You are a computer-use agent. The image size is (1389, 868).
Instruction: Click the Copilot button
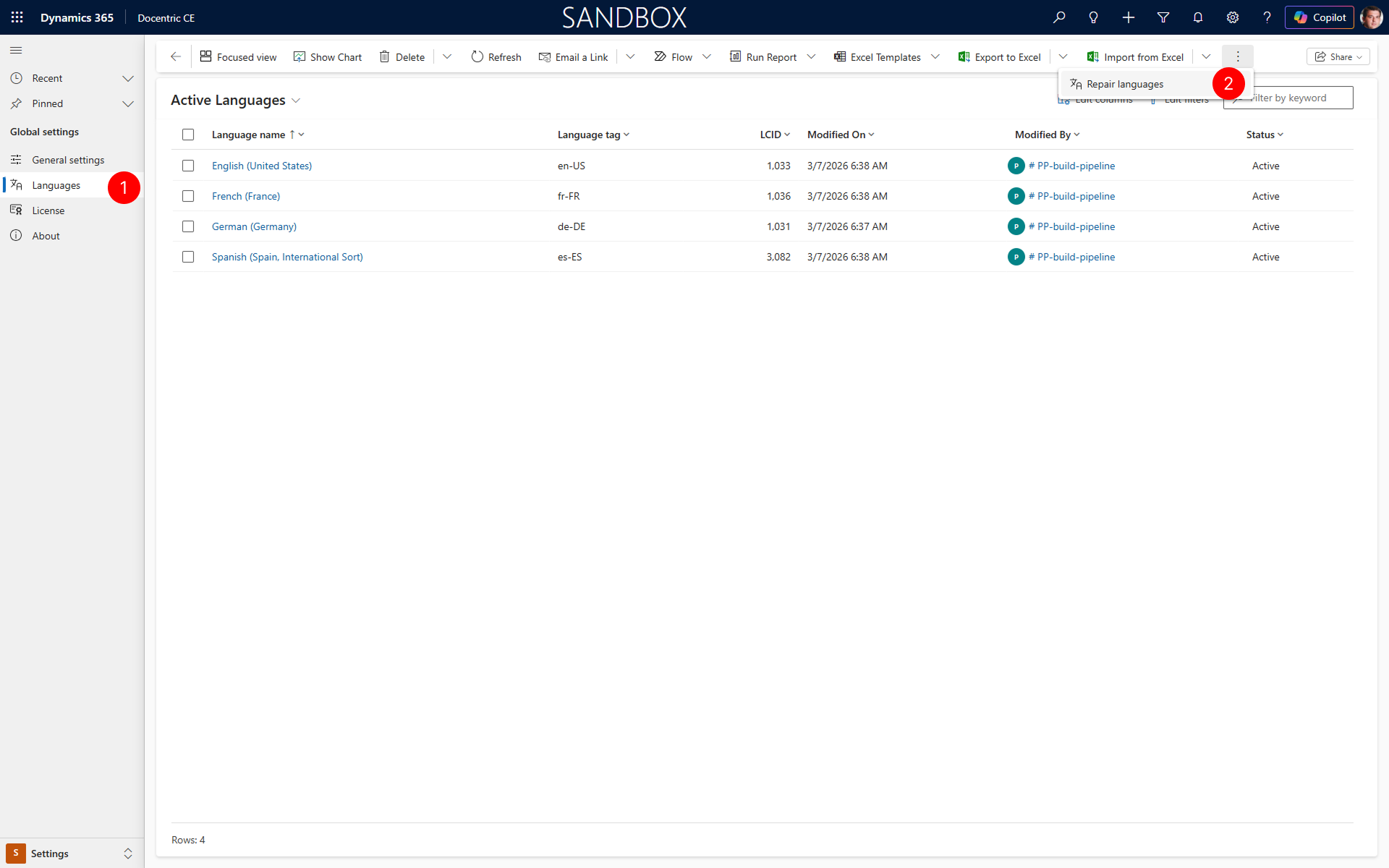pos(1320,17)
